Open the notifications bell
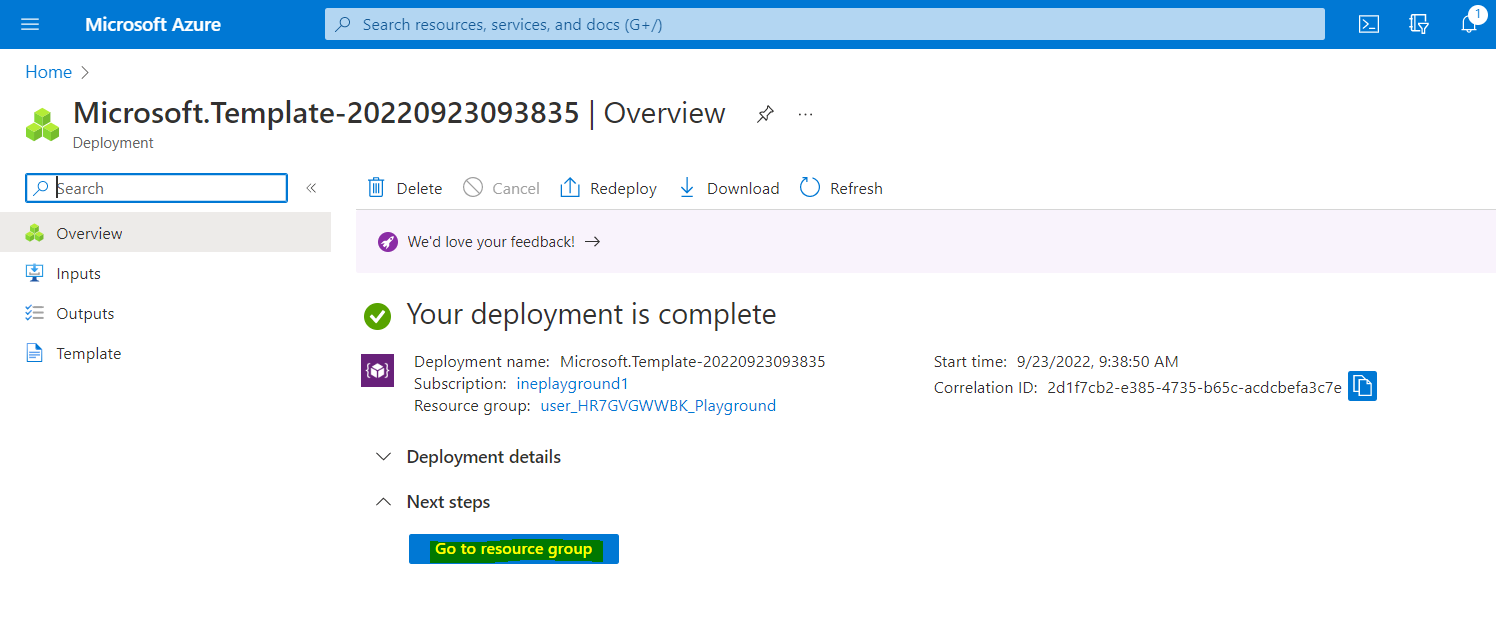The image size is (1496, 635). click(1468, 24)
